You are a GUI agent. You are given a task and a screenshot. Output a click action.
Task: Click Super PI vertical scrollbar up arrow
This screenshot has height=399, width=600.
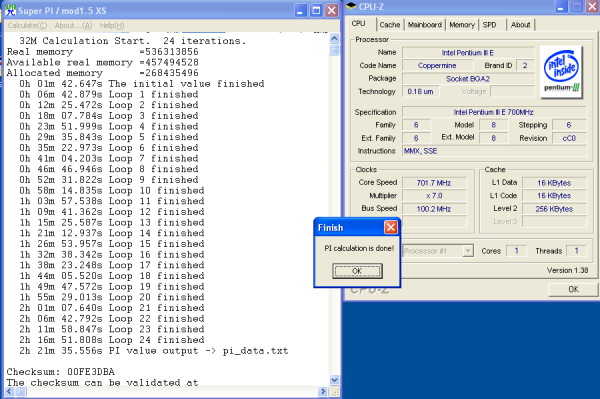(x=334, y=38)
